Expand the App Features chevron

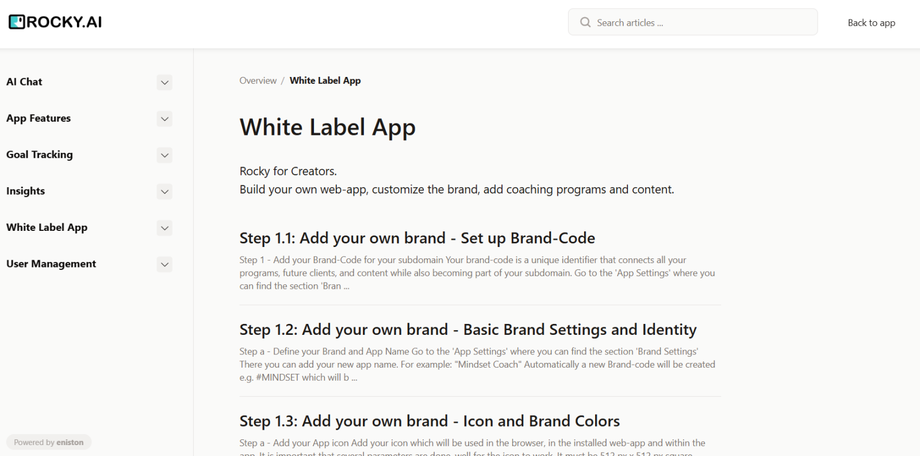[x=164, y=119]
